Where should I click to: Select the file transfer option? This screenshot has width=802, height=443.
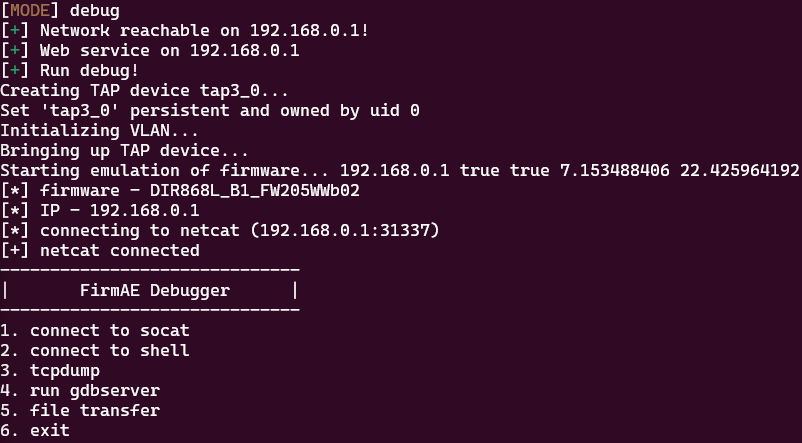pyautogui.click(x=80, y=410)
